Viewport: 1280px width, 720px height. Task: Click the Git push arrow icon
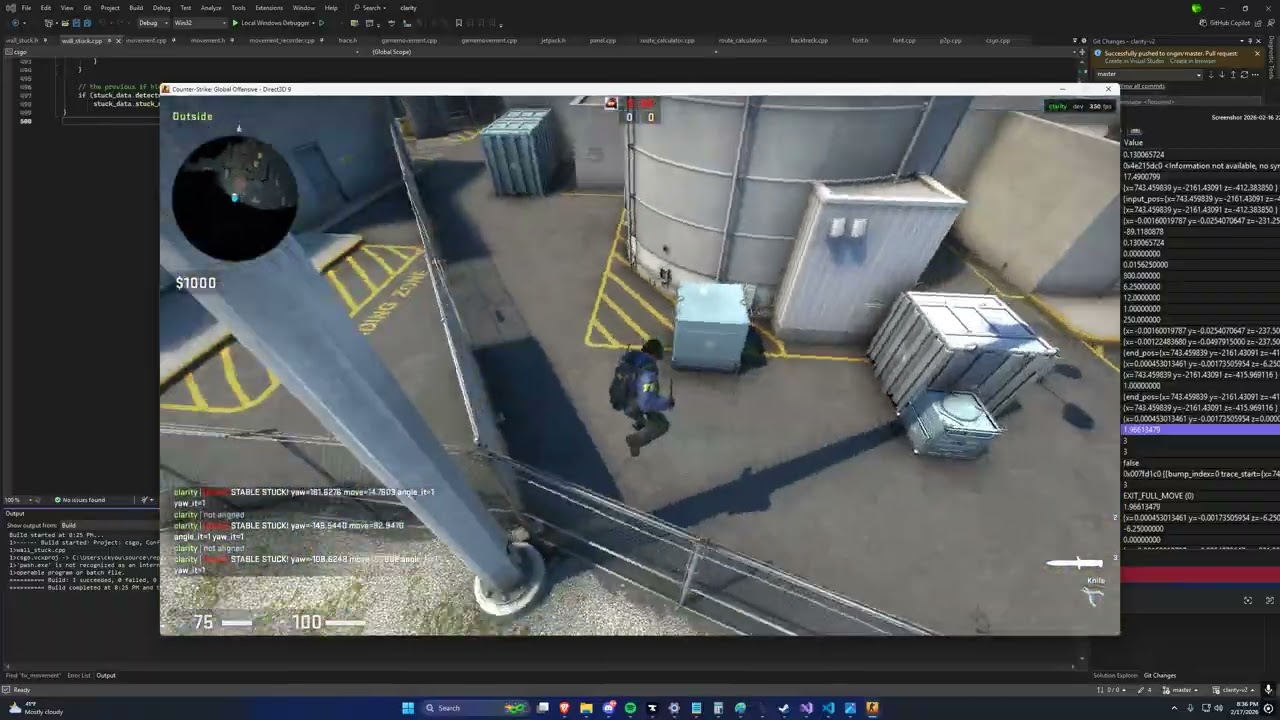click(1232, 74)
